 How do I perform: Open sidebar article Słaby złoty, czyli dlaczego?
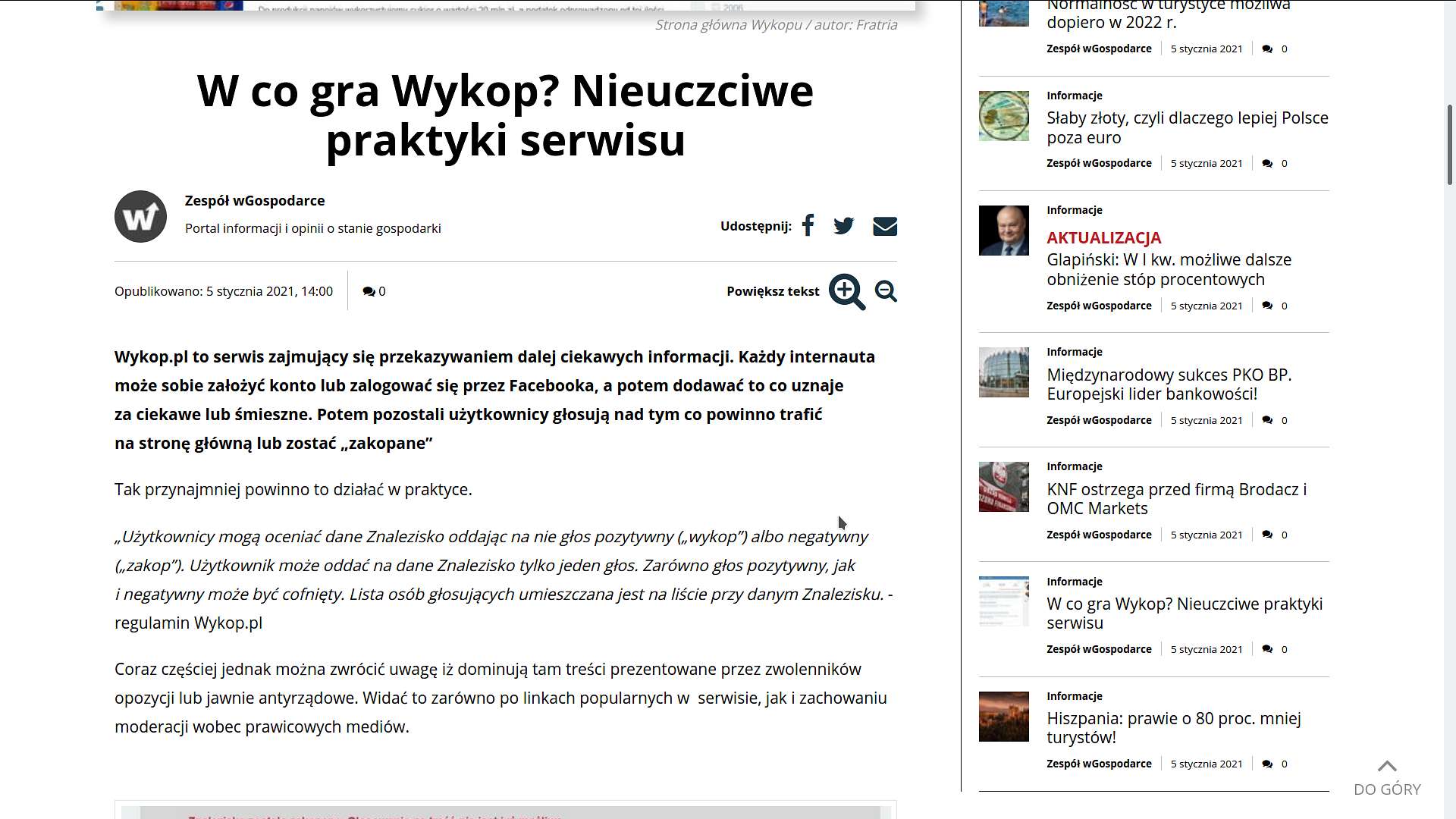[1188, 127]
